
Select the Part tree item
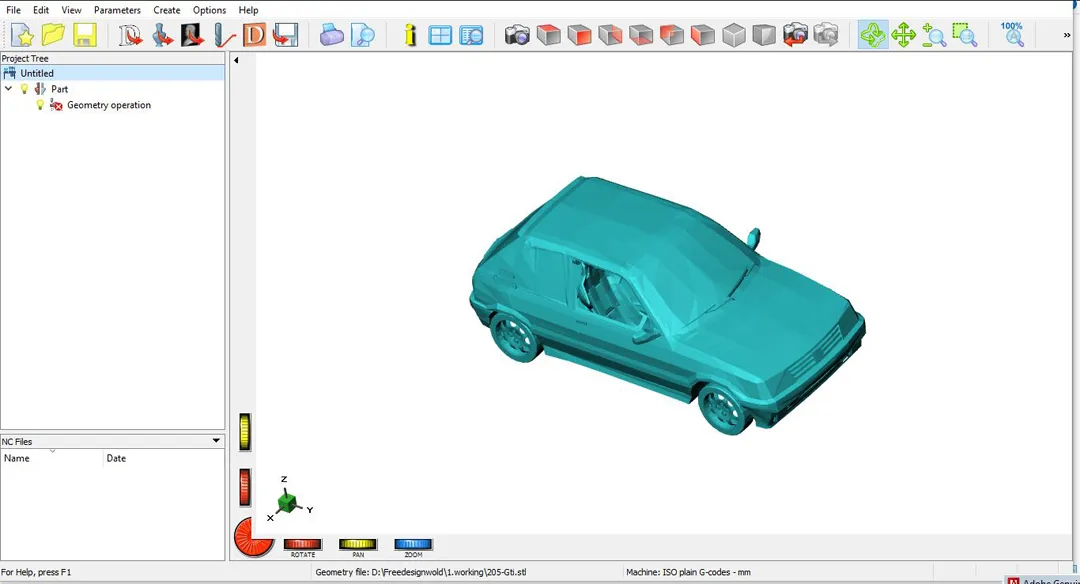click(59, 89)
